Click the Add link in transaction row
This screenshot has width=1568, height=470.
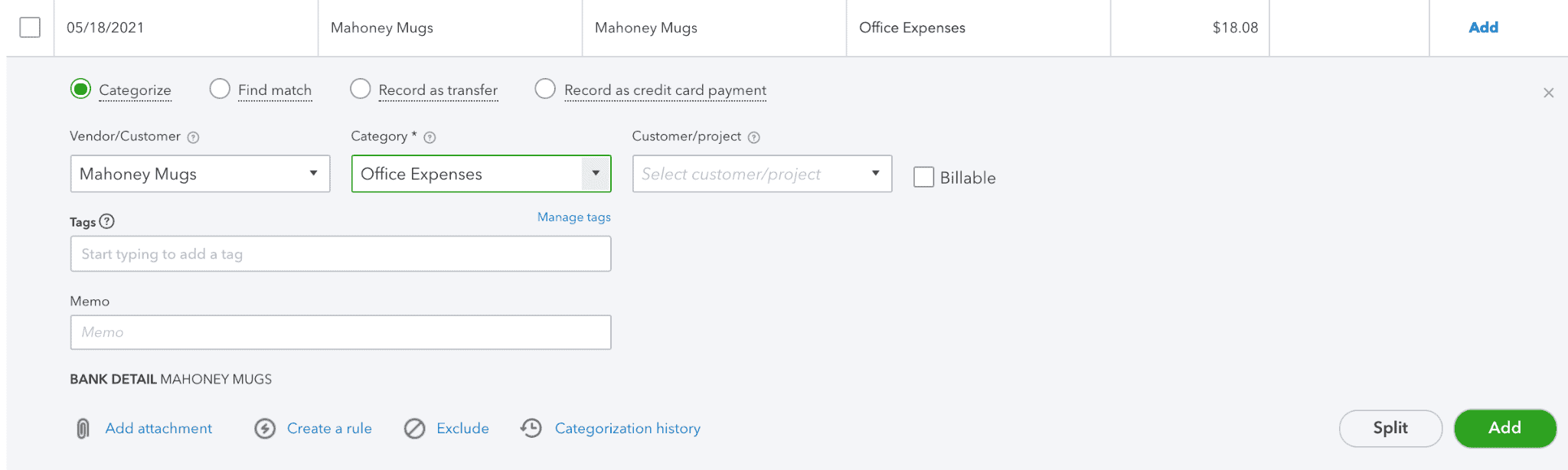coord(1483,28)
